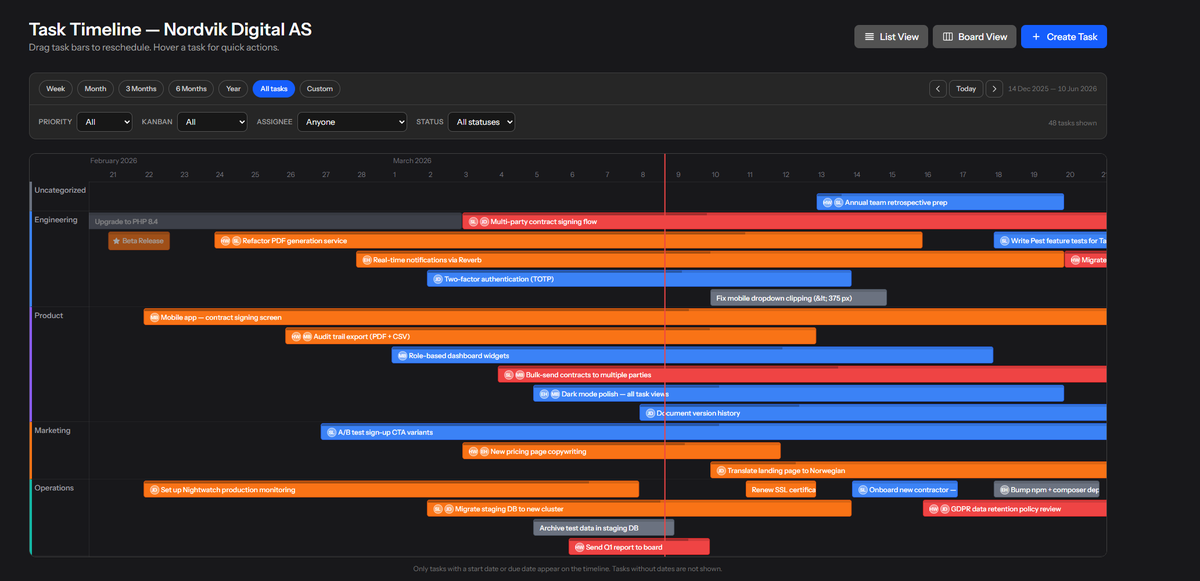Viewport: 1200px width, 581px height.
Task: Switch timeline range to Week
Action: pos(56,89)
